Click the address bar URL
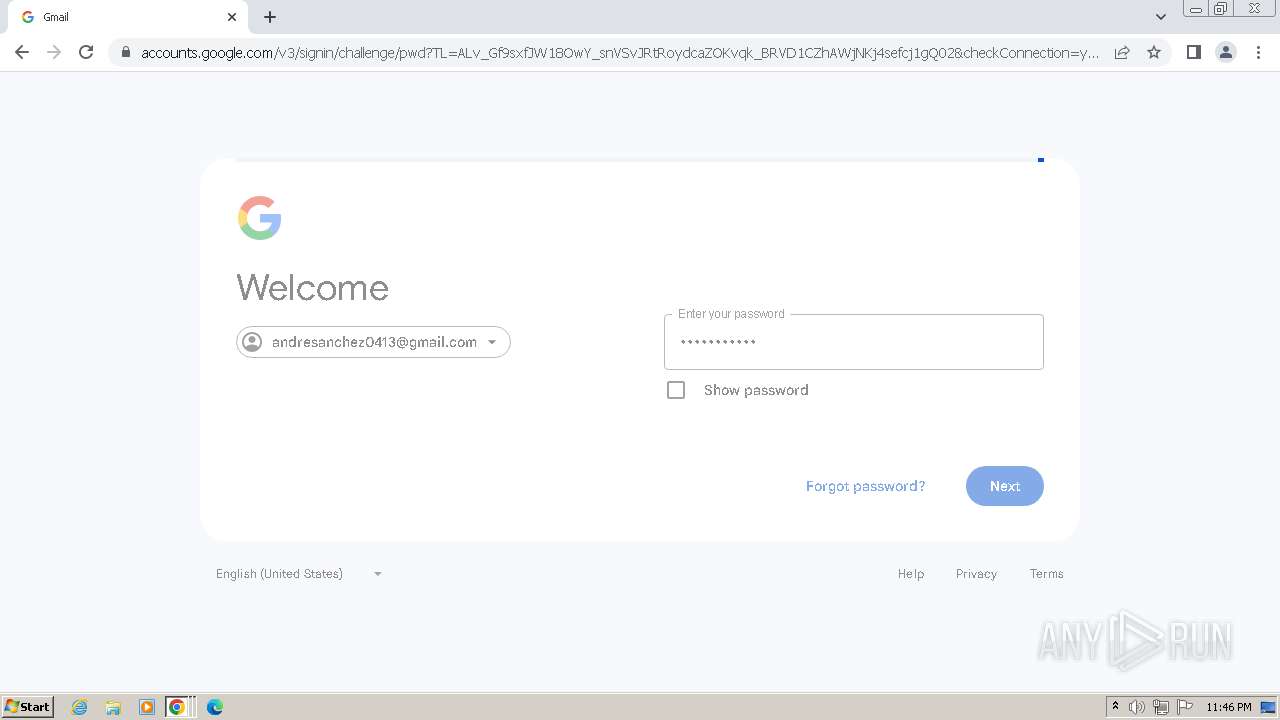The image size is (1280, 720). click(620, 52)
